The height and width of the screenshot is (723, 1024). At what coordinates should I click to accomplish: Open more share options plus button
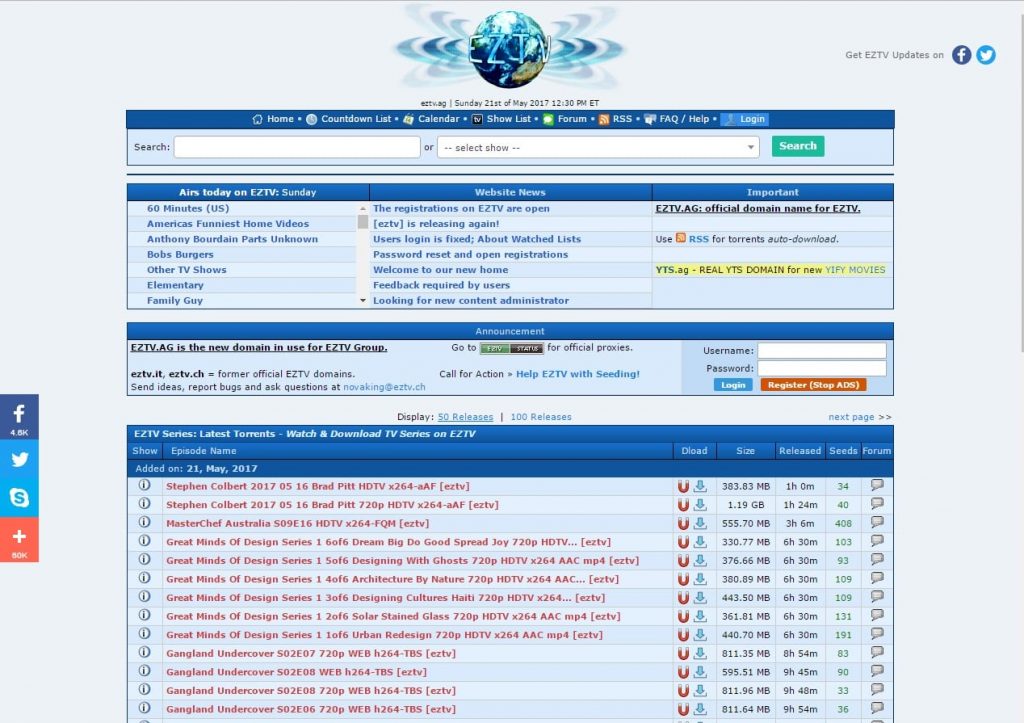pyautogui.click(x=19, y=540)
